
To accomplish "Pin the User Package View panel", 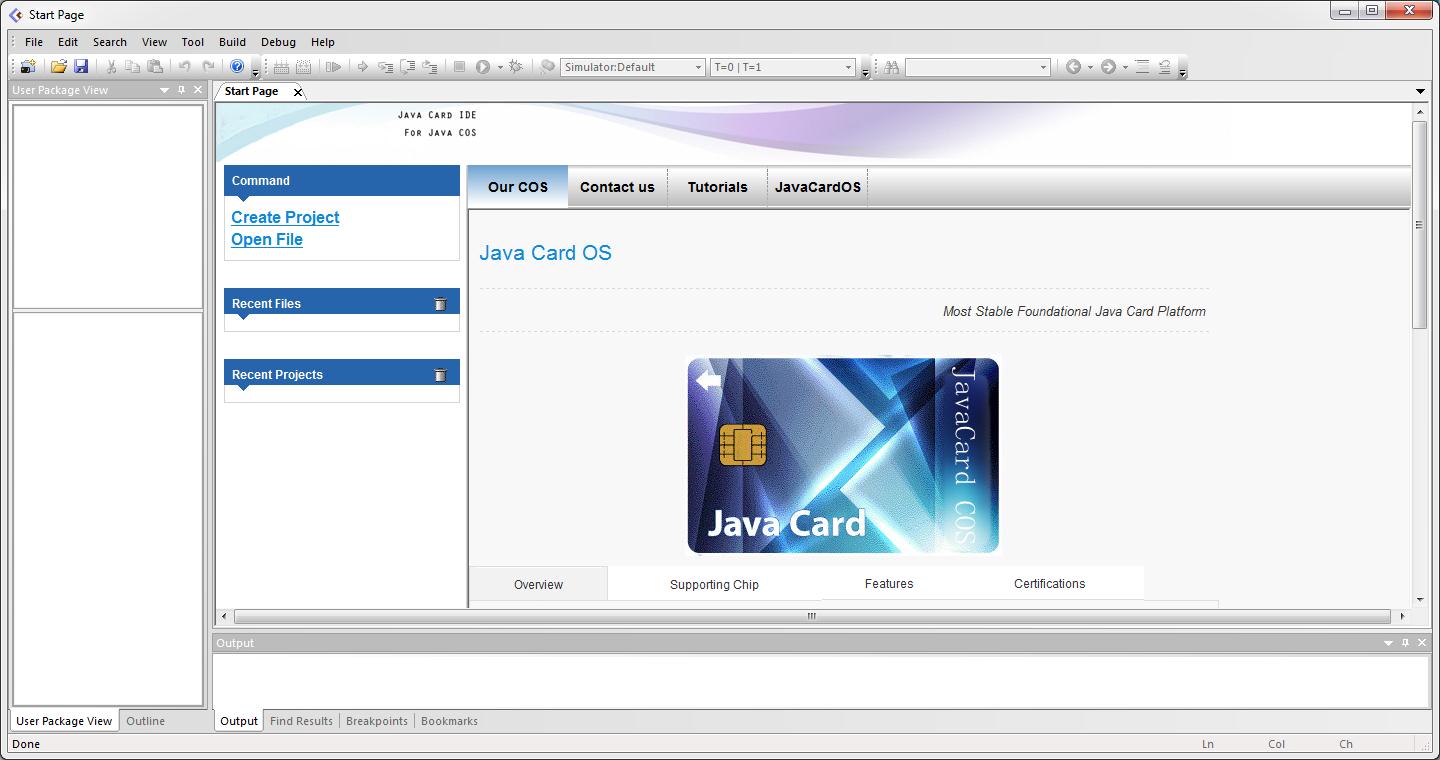I will (181, 90).
